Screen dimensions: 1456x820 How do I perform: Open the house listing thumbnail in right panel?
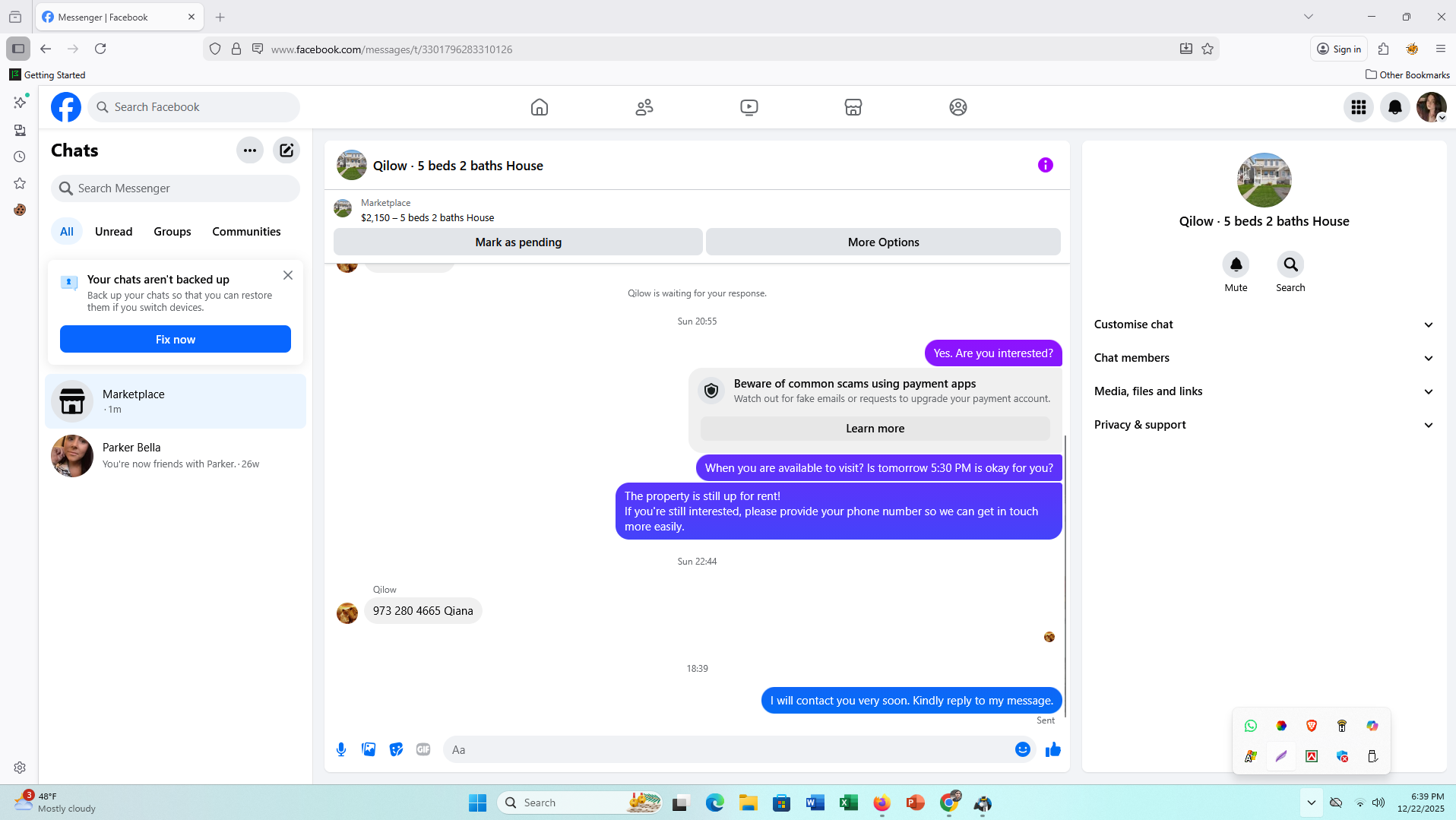coord(1265,180)
